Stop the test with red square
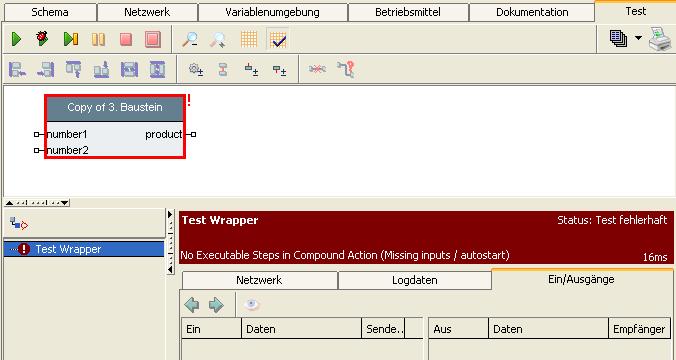 click(x=126, y=39)
